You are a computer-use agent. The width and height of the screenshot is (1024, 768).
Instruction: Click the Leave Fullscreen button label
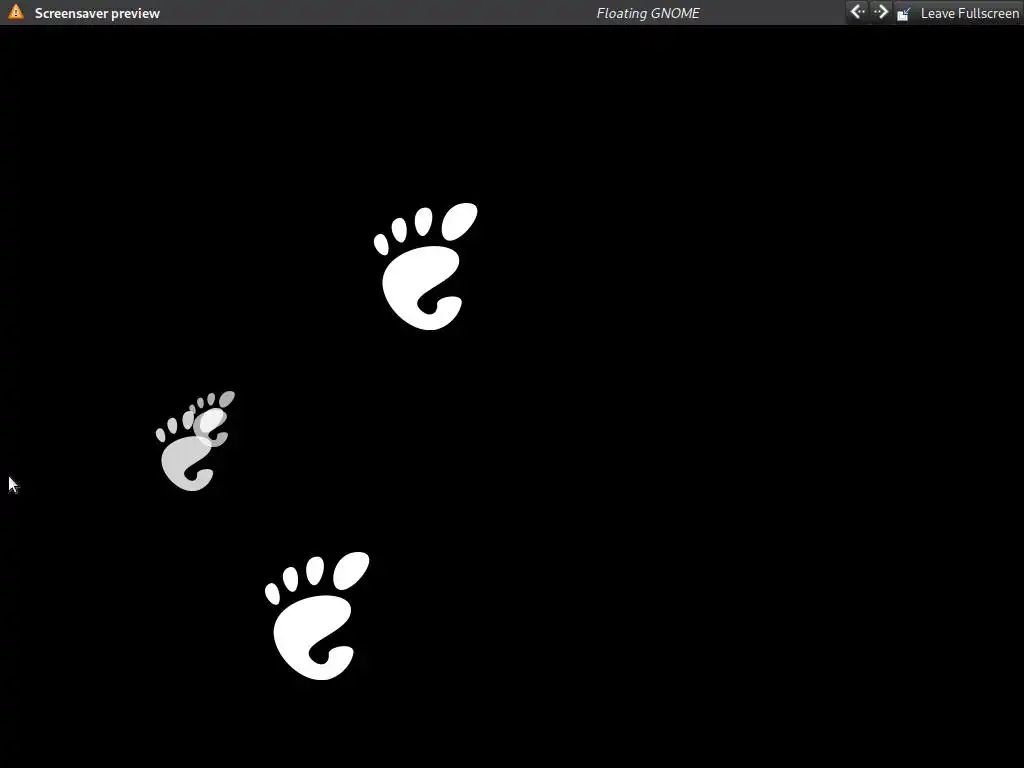[969, 13]
